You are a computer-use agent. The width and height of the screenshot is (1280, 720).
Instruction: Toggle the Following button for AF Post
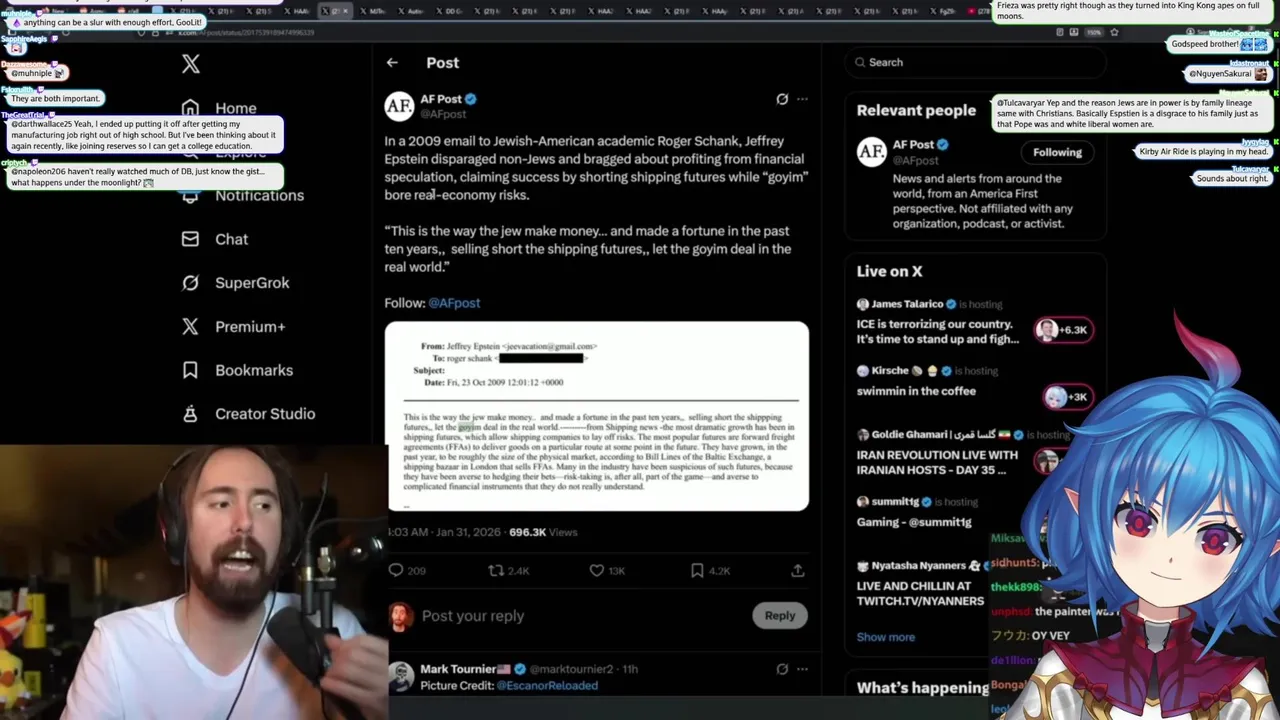click(1057, 152)
